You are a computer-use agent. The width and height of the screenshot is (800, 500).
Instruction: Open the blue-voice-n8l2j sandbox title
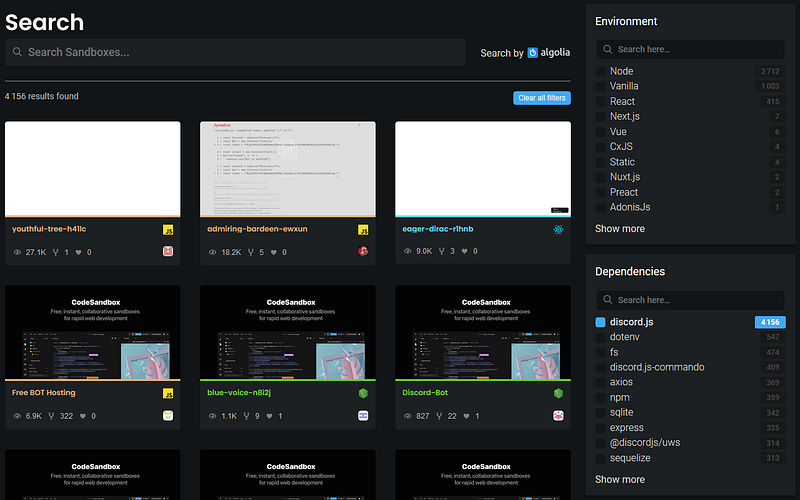click(x=239, y=392)
